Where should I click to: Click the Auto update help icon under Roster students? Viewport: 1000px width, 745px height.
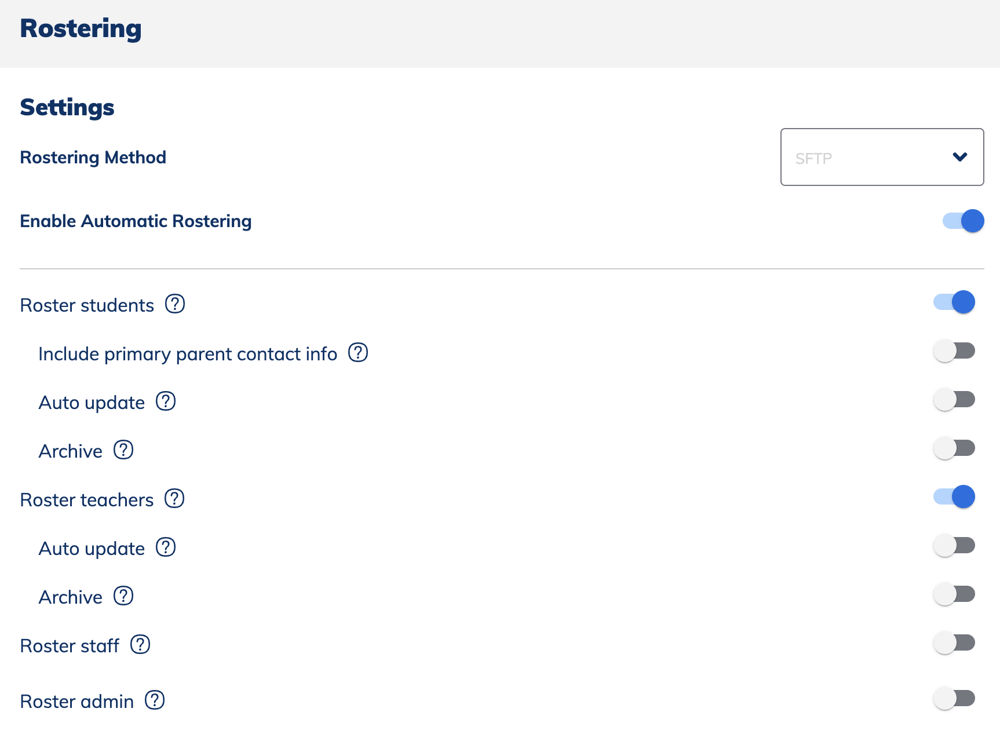pyautogui.click(x=165, y=401)
